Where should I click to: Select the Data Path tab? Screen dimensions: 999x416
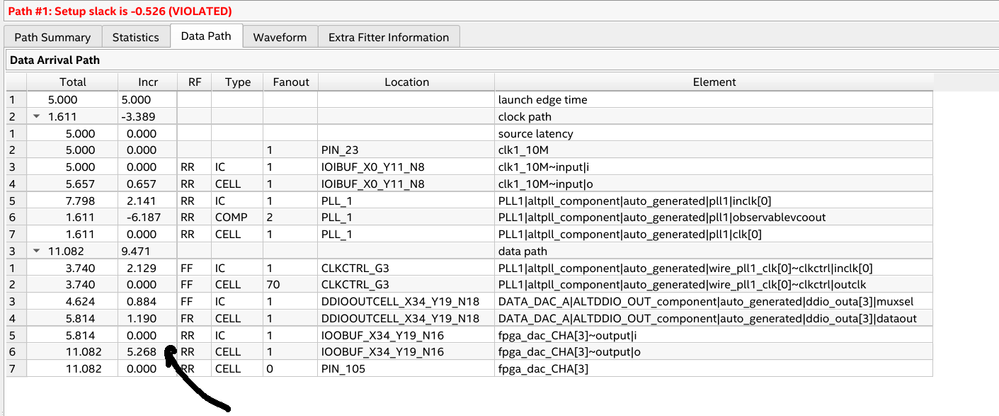206,37
